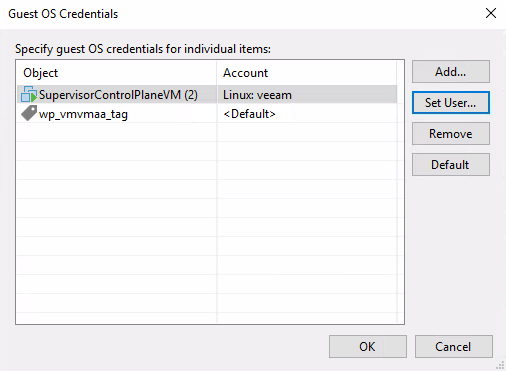The width and height of the screenshot is (506, 371).
Task: Click the Add... button
Action: coord(451,72)
